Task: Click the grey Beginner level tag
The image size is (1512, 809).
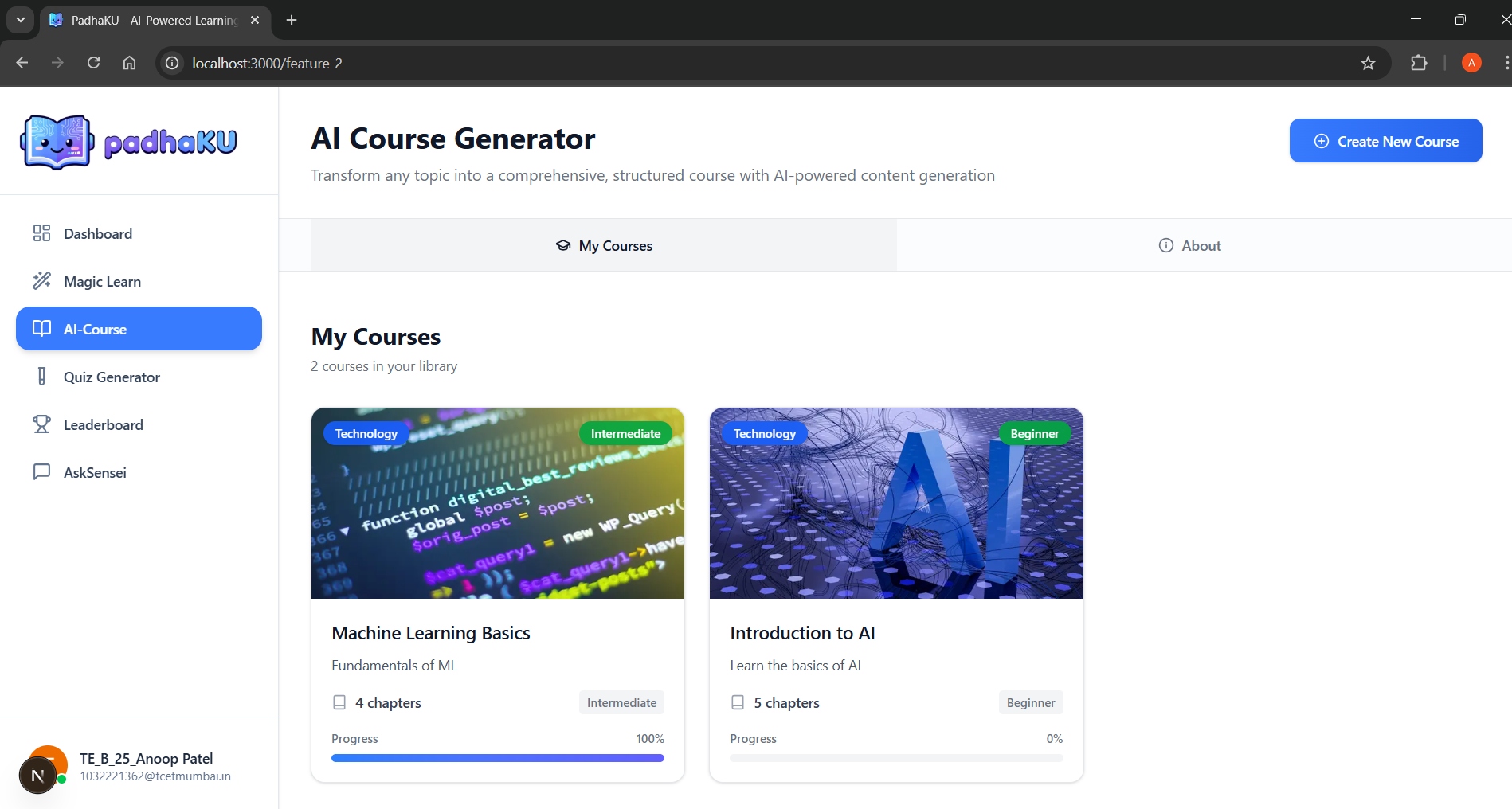Action: [x=1031, y=702]
